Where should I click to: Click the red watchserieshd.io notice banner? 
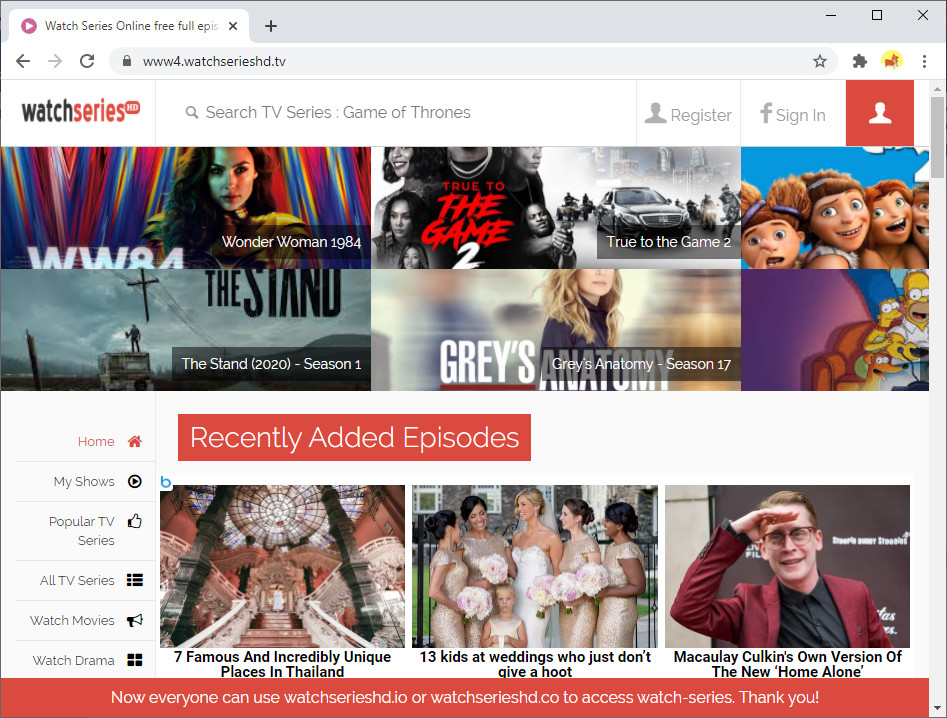tap(464, 697)
